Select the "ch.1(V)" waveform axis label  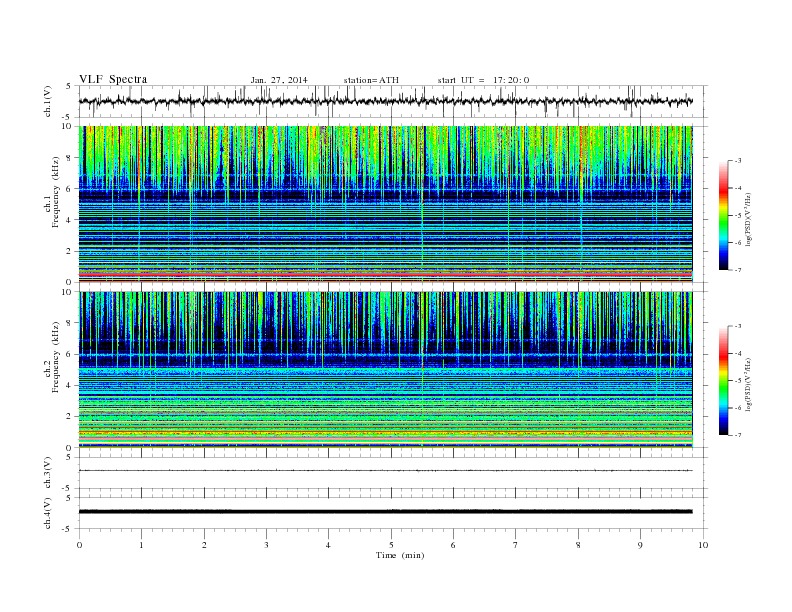pos(48,101)
